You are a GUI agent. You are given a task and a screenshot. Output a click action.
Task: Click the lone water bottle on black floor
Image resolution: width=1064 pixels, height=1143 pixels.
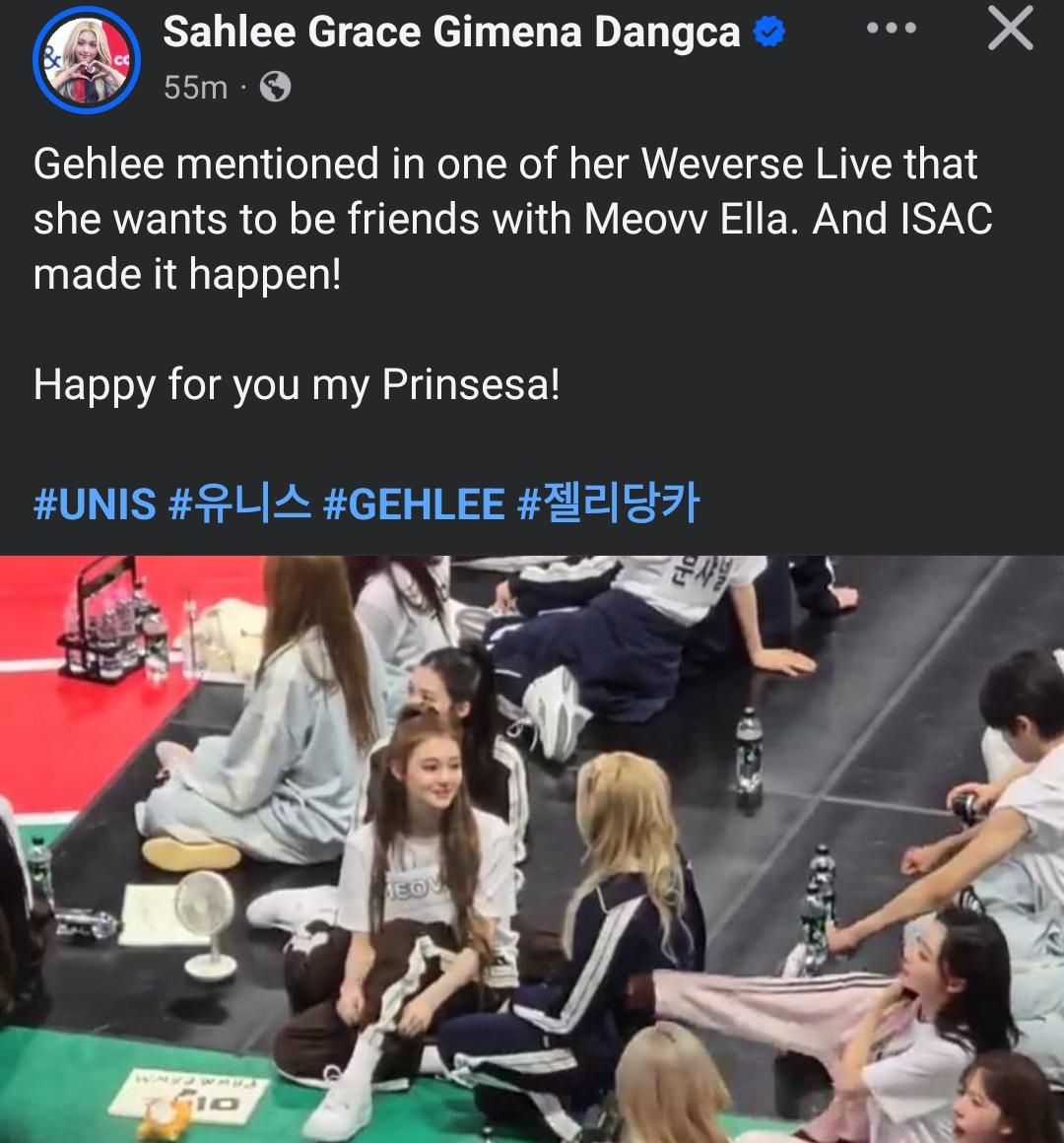[748, 750]
